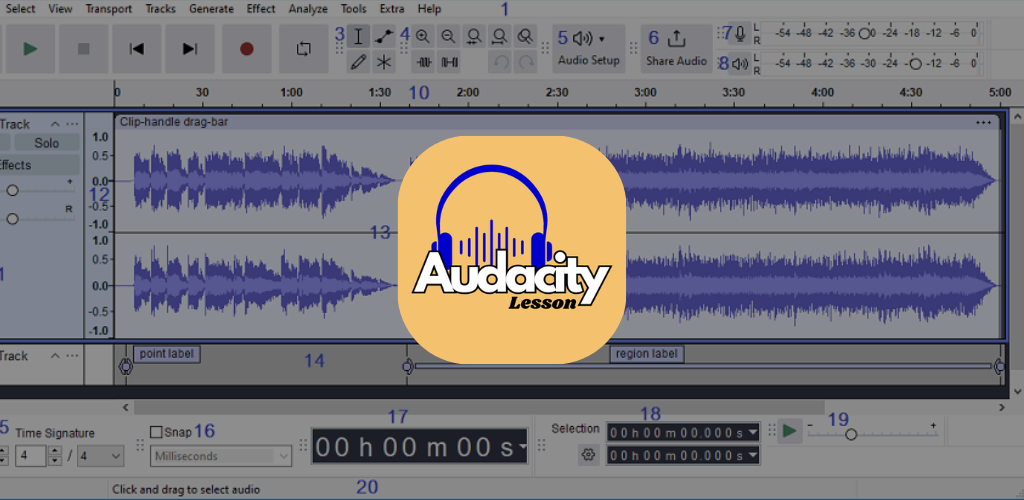This screenshot has height=500, width=1024.
Task: Open the Selection settings gear icon
Action: point(588,455)
